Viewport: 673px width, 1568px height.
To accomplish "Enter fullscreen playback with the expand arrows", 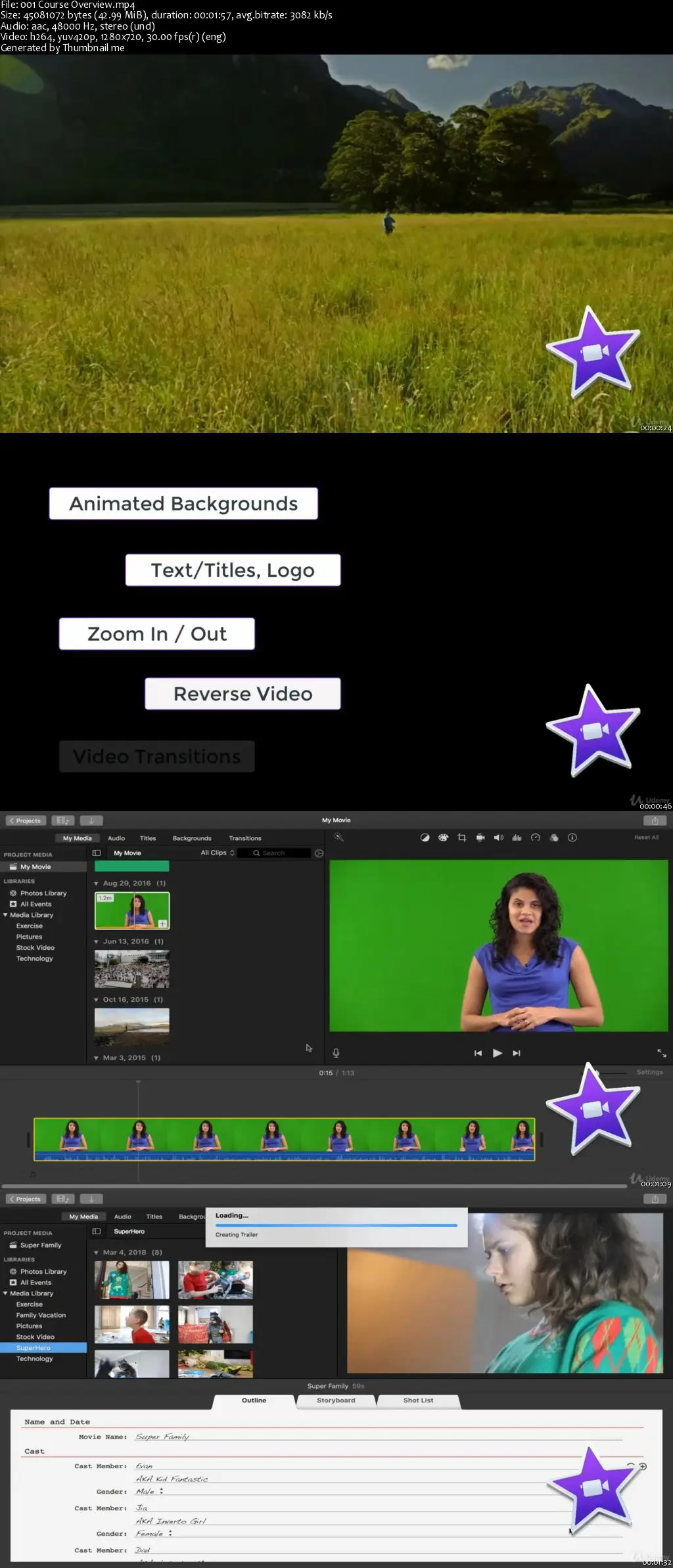I will (x=662, y=1053).
